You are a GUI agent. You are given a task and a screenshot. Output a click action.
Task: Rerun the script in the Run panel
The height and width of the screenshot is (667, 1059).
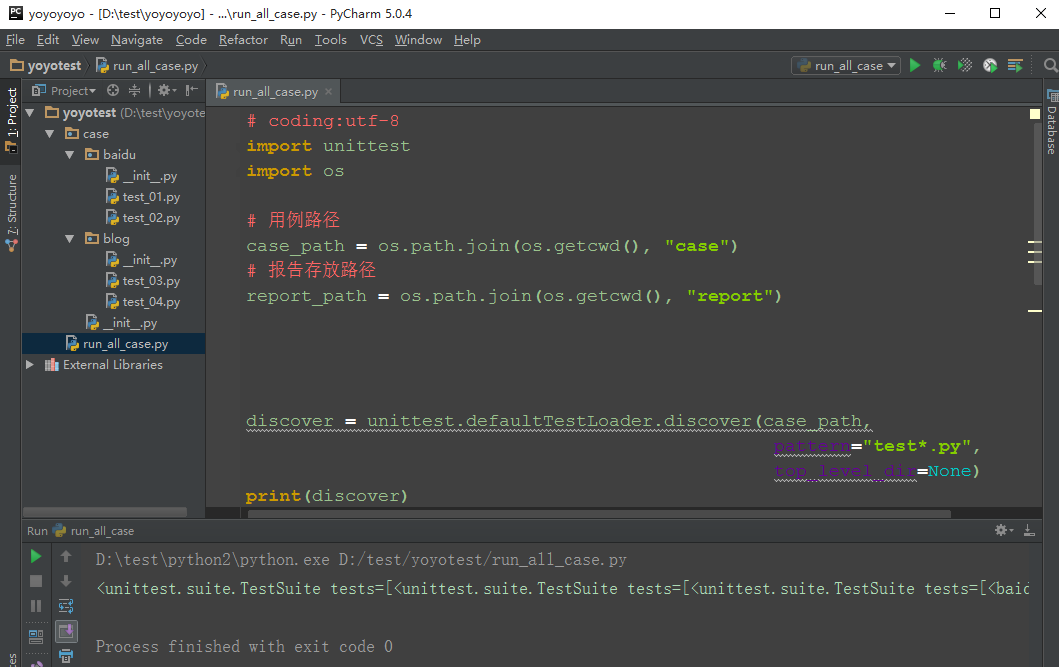tap(36, 556)
